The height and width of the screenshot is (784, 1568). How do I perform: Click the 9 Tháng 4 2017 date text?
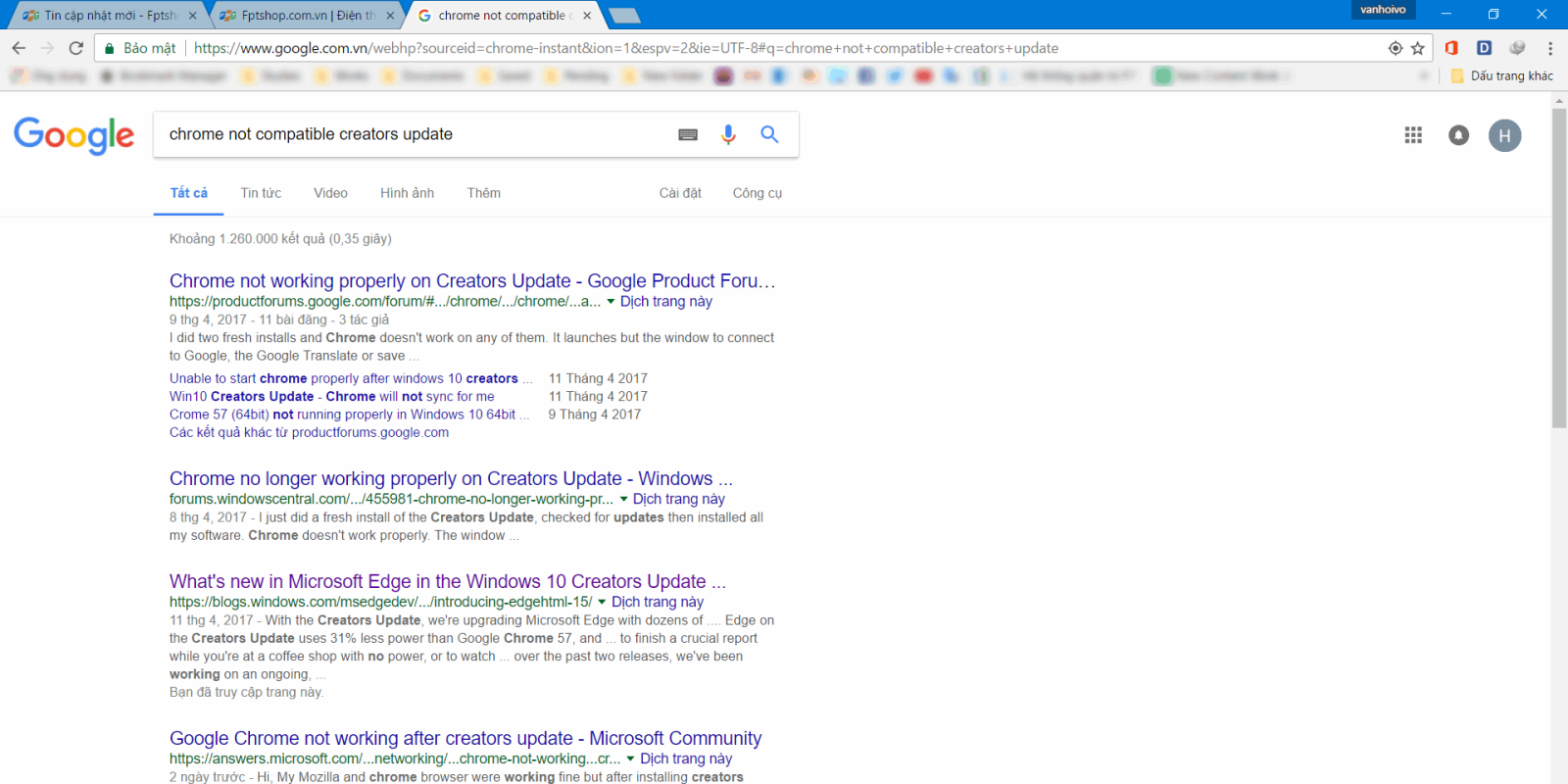point(595,415)
